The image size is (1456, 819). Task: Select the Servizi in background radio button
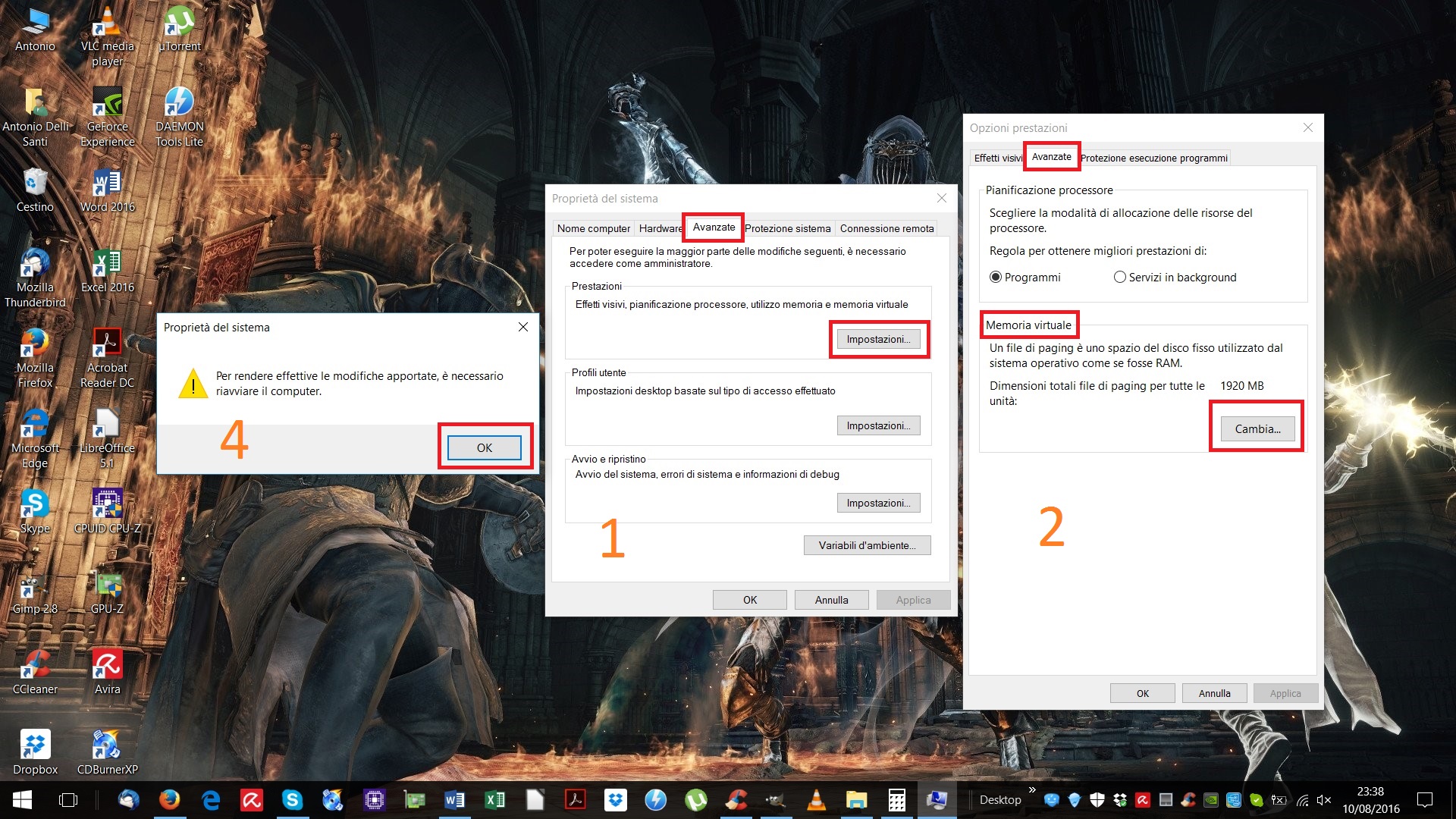pyautogui.click(x=1119, y=278)
